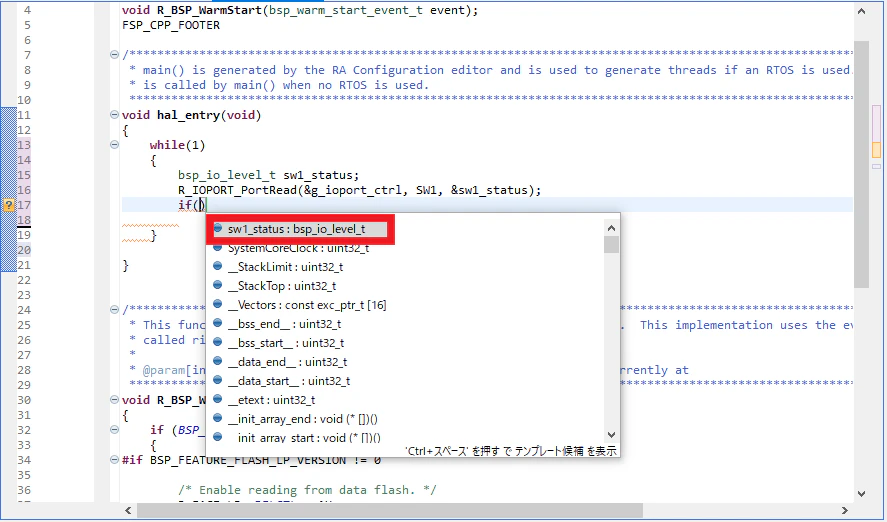Click variable icon beside __data_start__ entry

click(217, 381)
